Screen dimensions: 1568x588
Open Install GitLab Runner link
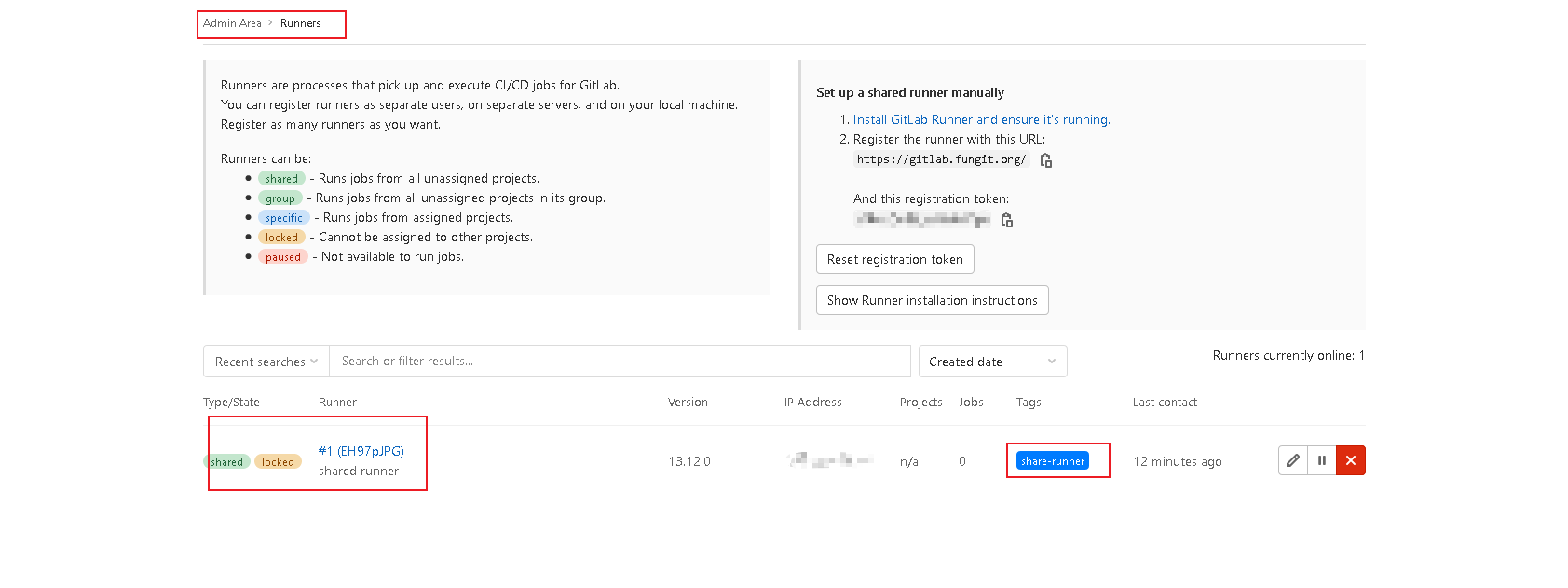(x=981, y=119)
